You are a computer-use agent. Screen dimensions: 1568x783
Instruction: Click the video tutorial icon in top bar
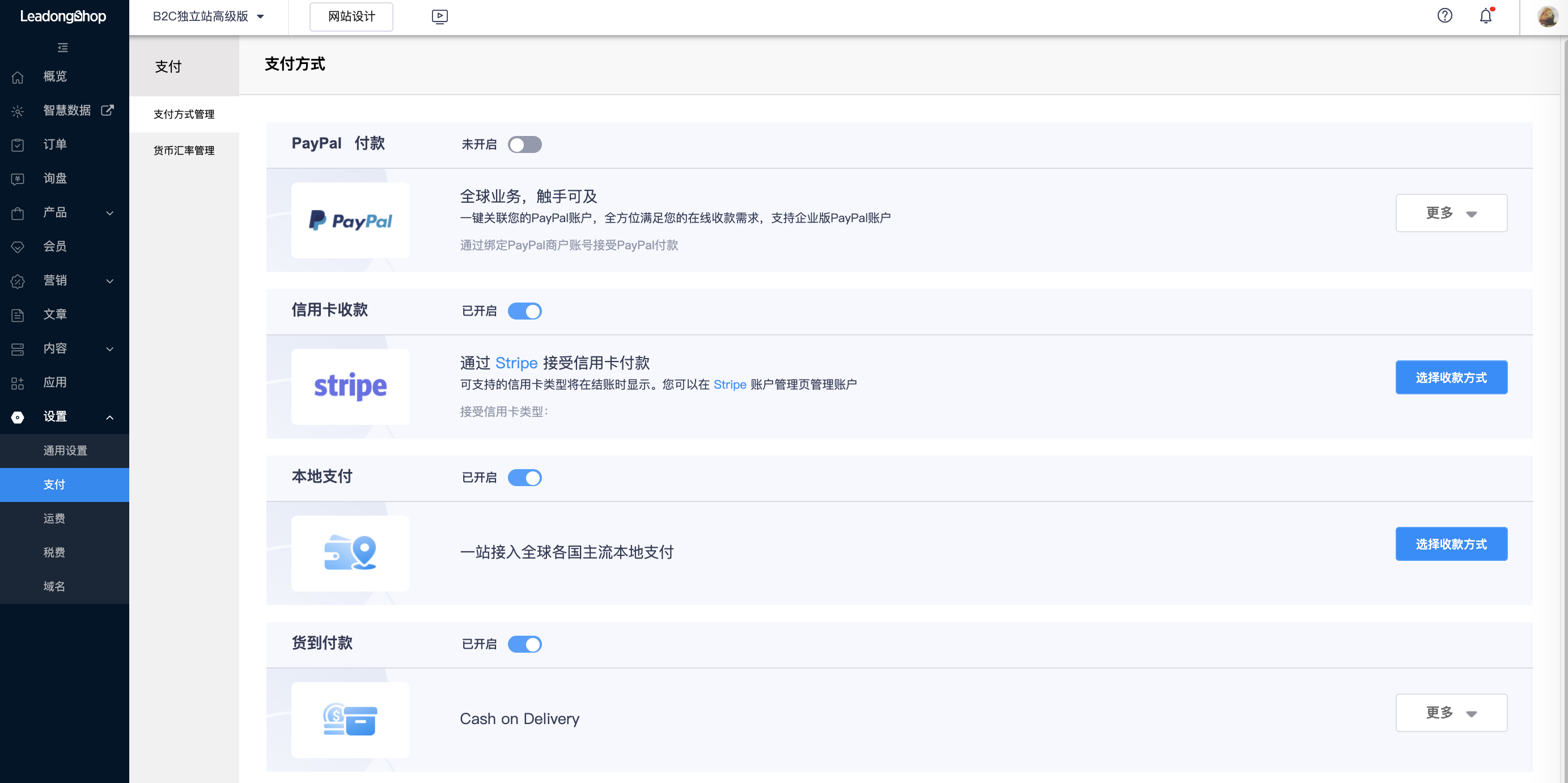click(439, 16)
